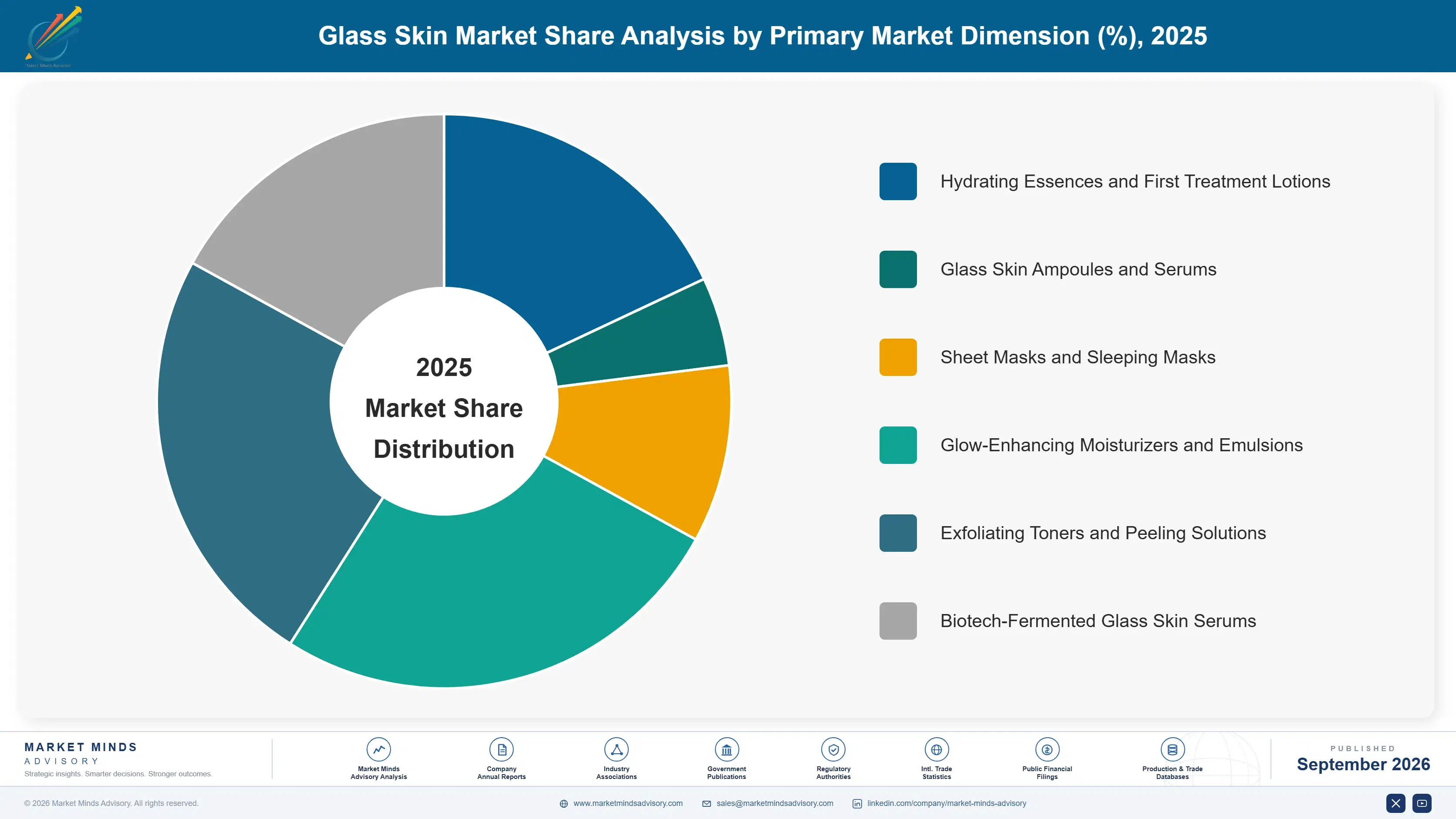Click 'Glow-Enhancing Moisturizers and Emulsions' label
This screenshot has height=819, width=1456.
[1122, 445]
